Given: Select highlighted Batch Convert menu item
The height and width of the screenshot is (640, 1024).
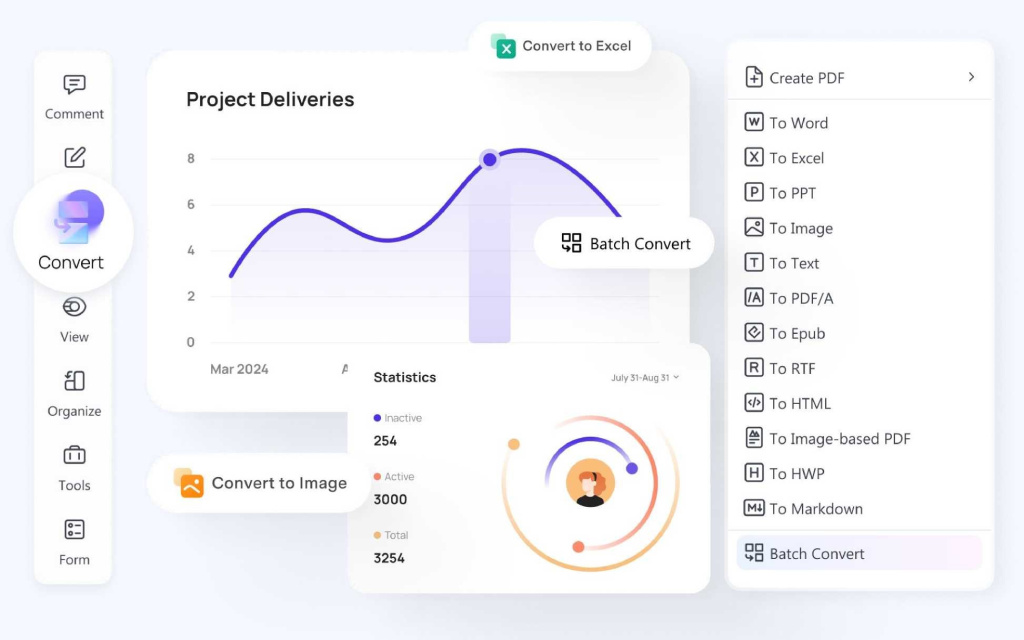Looking at the screenshot, I should point(859,553).
